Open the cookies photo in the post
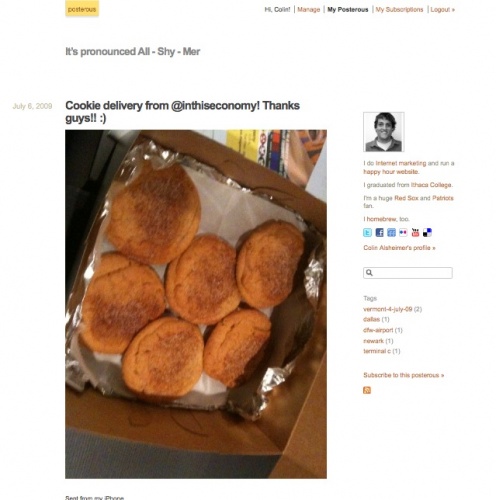 (196, 304)
